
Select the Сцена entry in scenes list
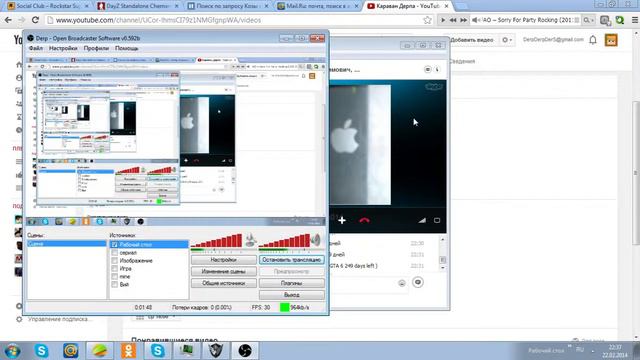pyautogui.click(x=67, y=244)
